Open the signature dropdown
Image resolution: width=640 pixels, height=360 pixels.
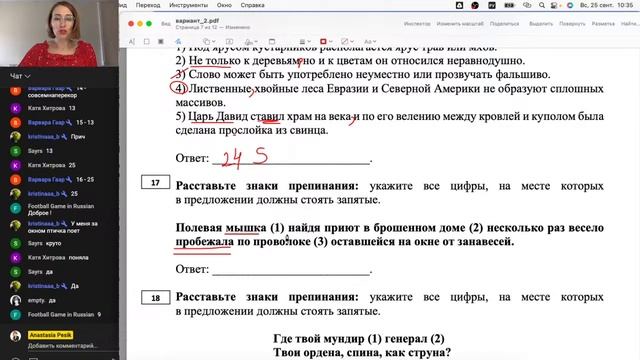(251, 42)
